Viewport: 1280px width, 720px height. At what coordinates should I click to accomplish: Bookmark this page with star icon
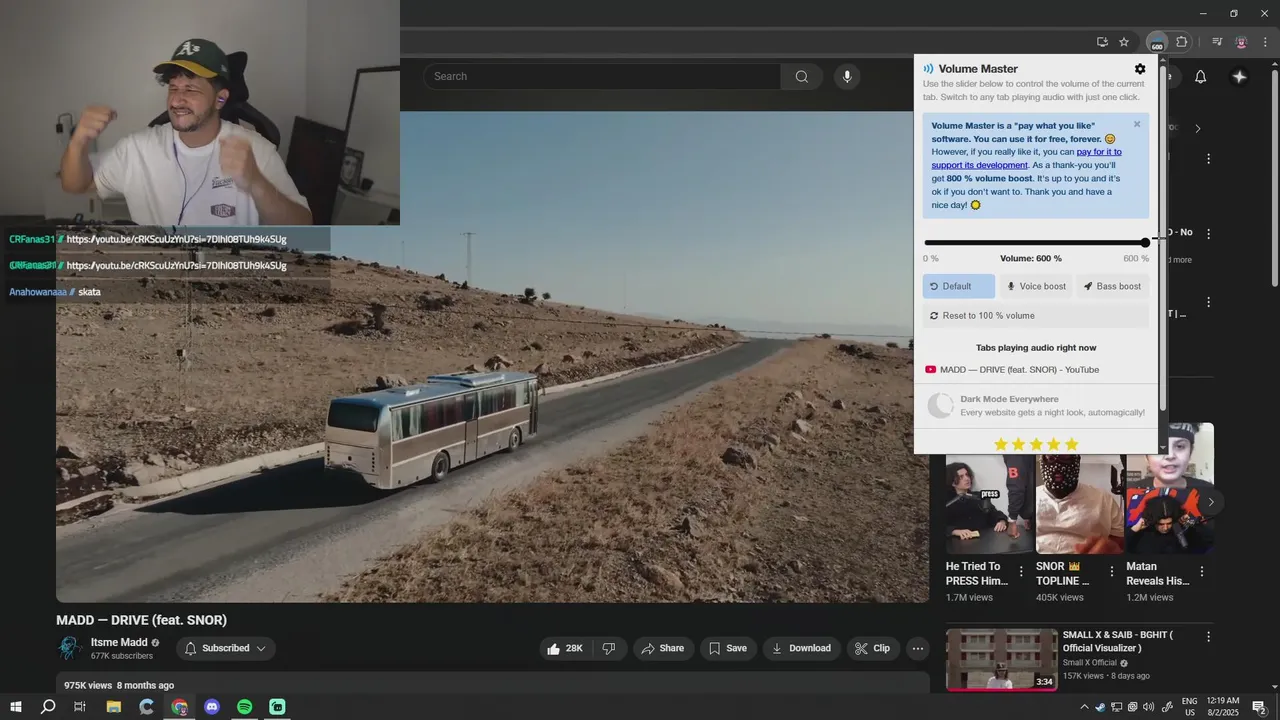pos(1124,42)
